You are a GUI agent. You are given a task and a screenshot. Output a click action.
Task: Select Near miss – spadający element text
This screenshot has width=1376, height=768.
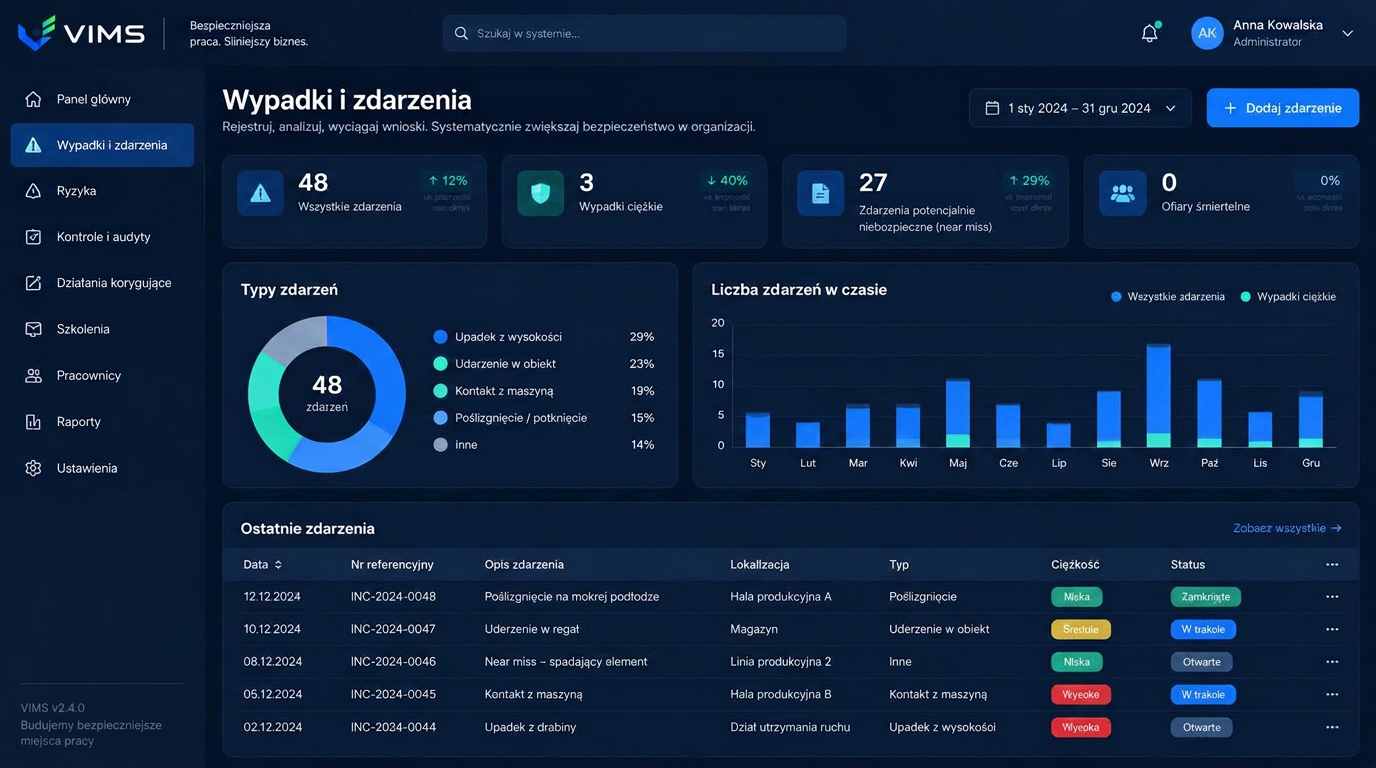click(566, 662)
